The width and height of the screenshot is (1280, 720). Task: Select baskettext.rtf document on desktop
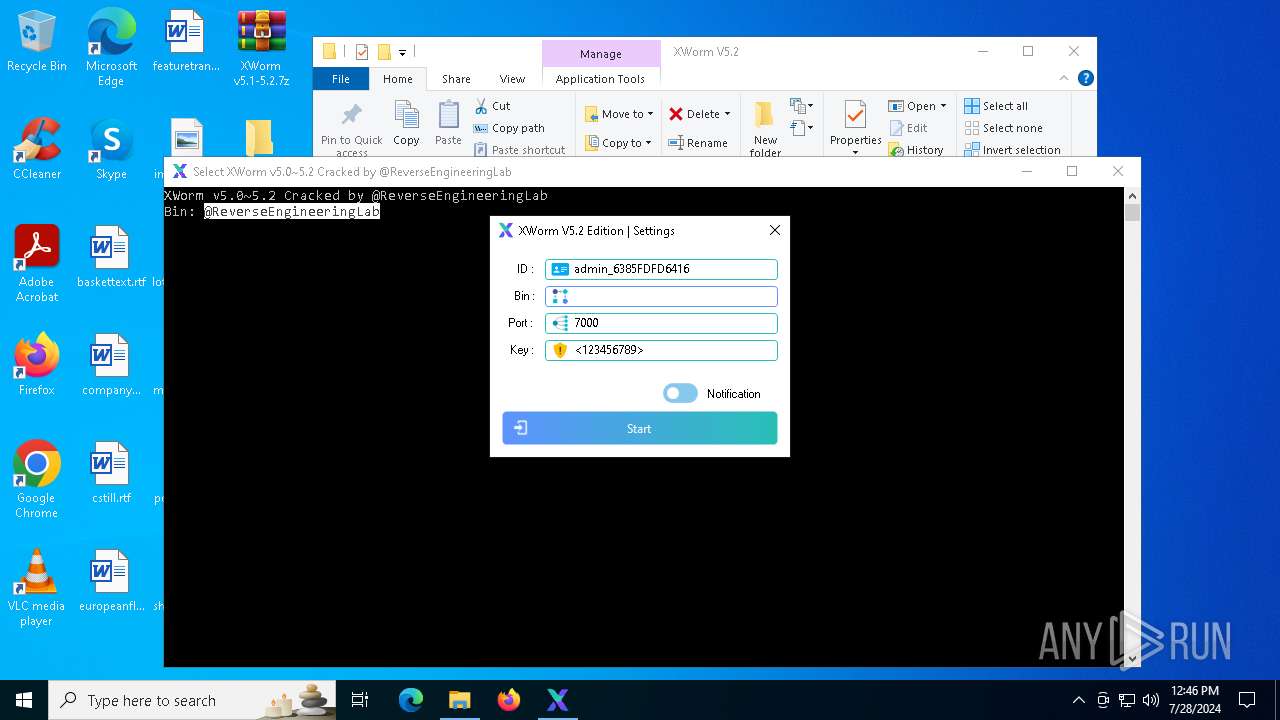click(x=111, y=257)
